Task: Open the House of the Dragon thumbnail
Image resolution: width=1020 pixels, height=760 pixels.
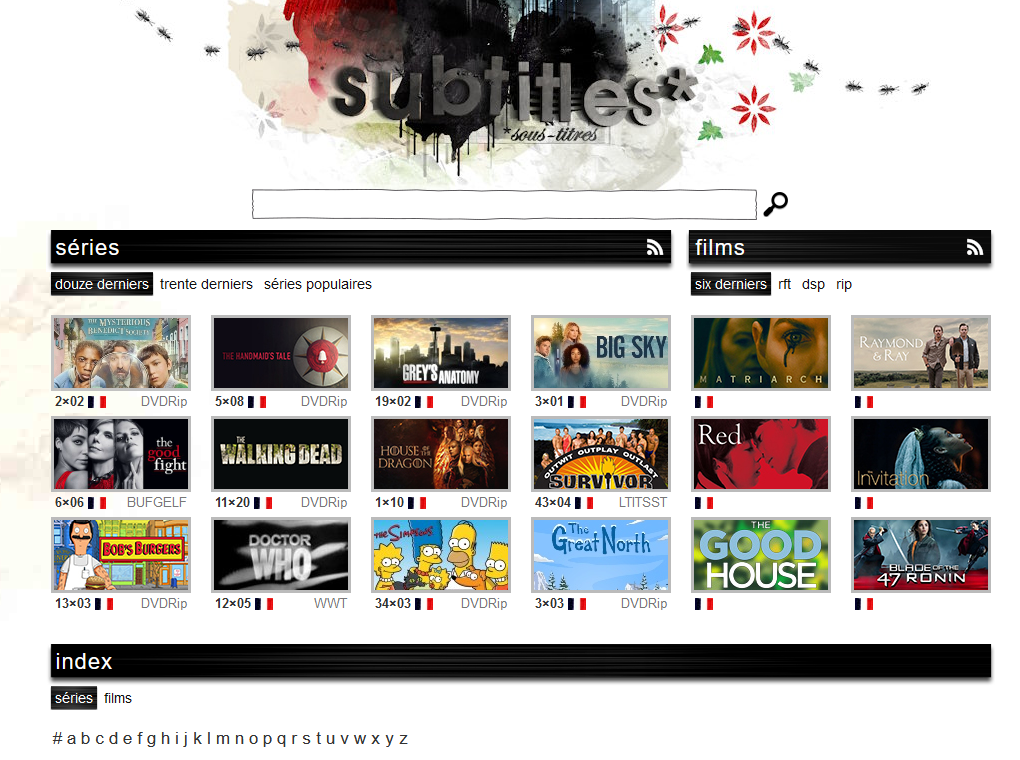Action: coord(441,454)
